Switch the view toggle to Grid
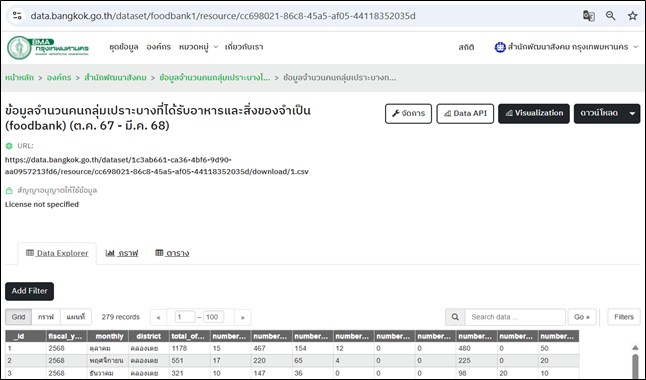The height and width of the screenshot is (380, 646). (x=18, y=317)
